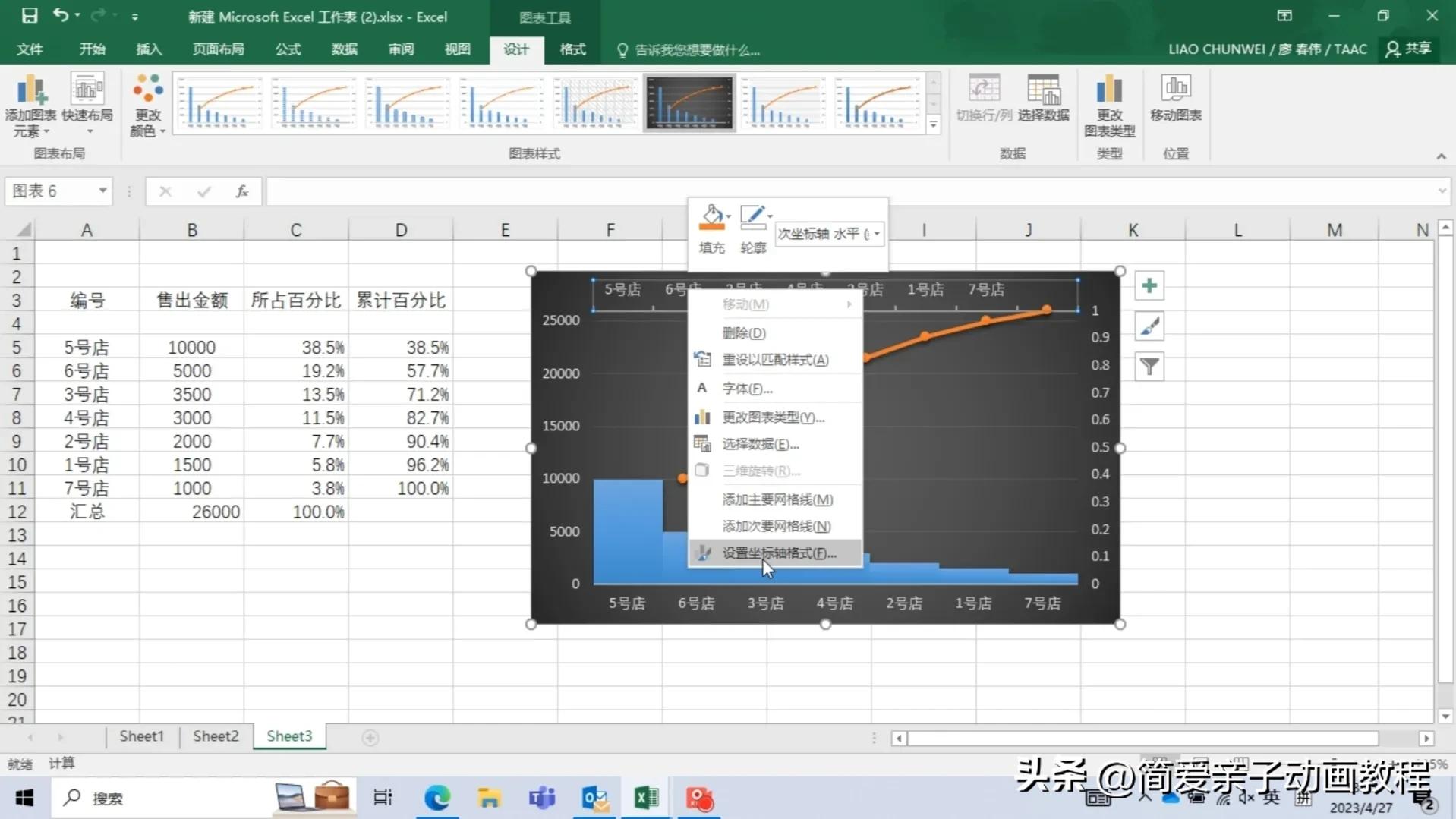Open chart element selector dropdown in mini toolbar
Image resolution: width=1456 pixels, height=819 pixels.
point(877,234)
